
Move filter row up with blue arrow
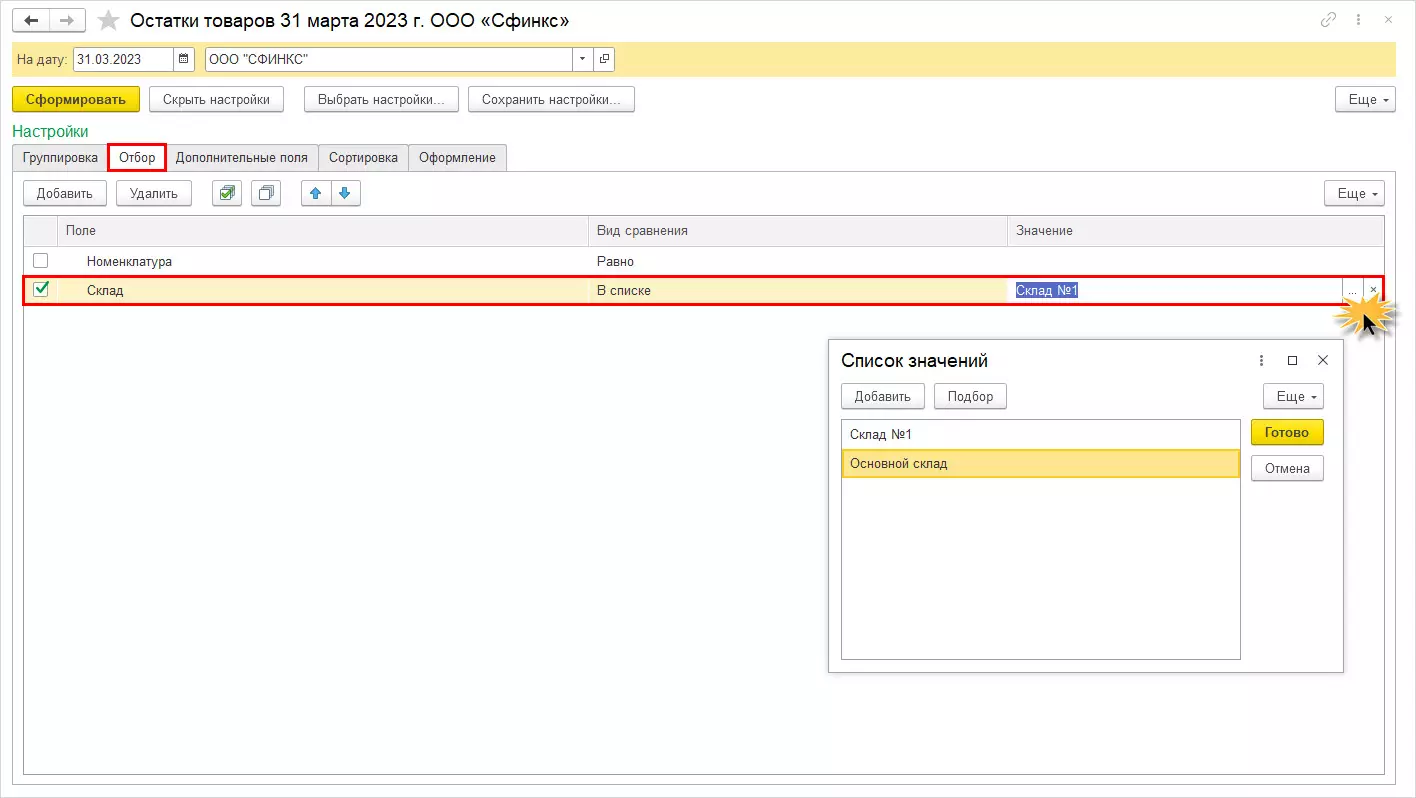click(316, 193)
